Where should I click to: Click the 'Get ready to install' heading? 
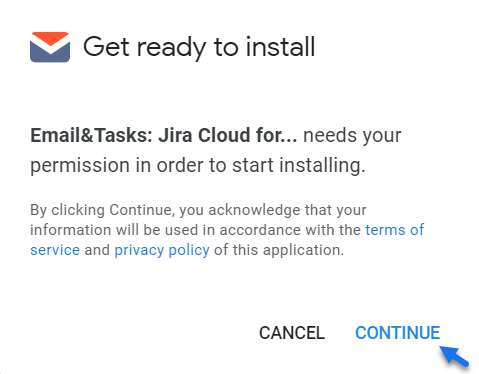199,47
